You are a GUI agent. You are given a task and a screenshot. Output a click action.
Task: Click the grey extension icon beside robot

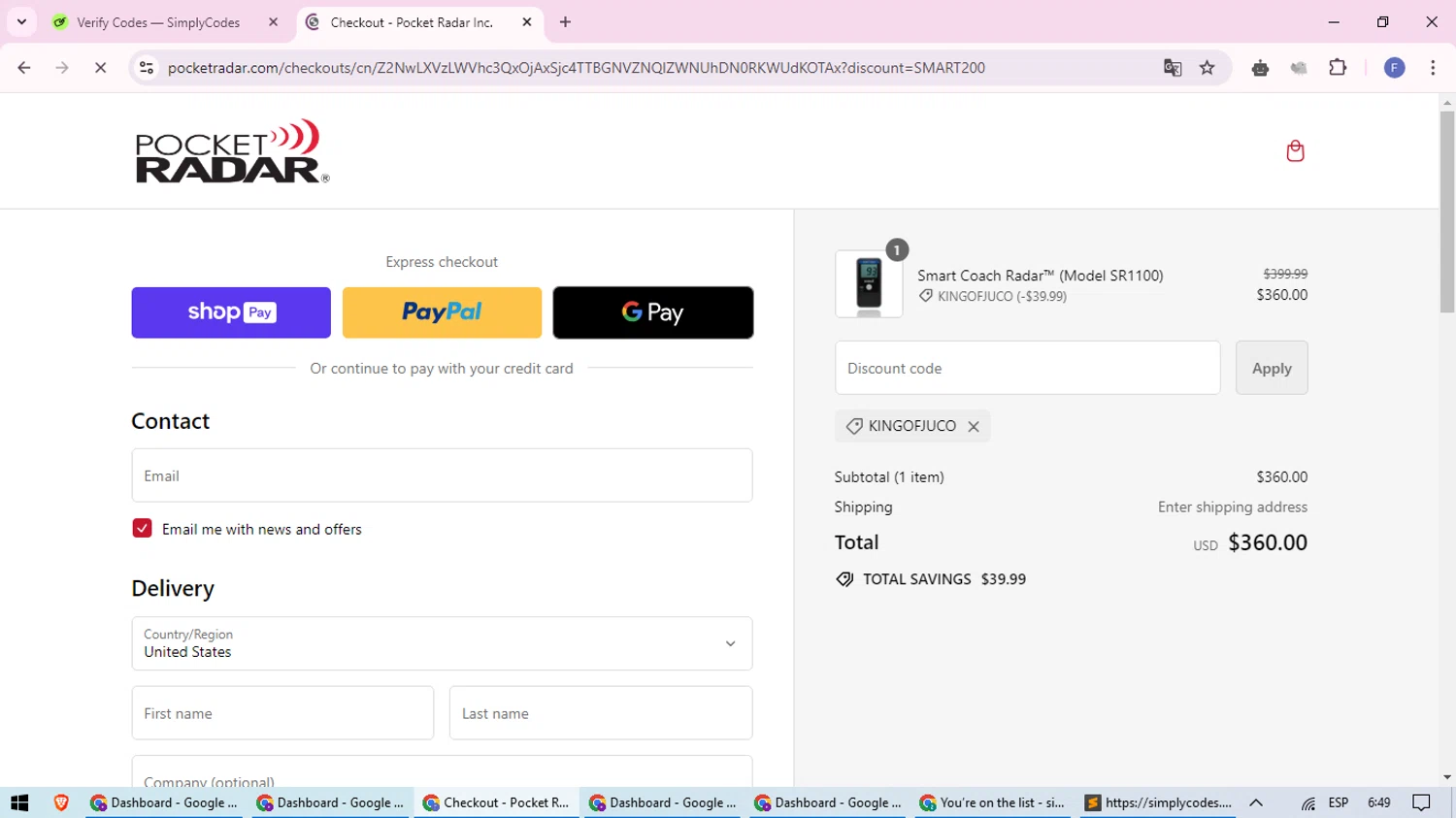click(1299, 68)
